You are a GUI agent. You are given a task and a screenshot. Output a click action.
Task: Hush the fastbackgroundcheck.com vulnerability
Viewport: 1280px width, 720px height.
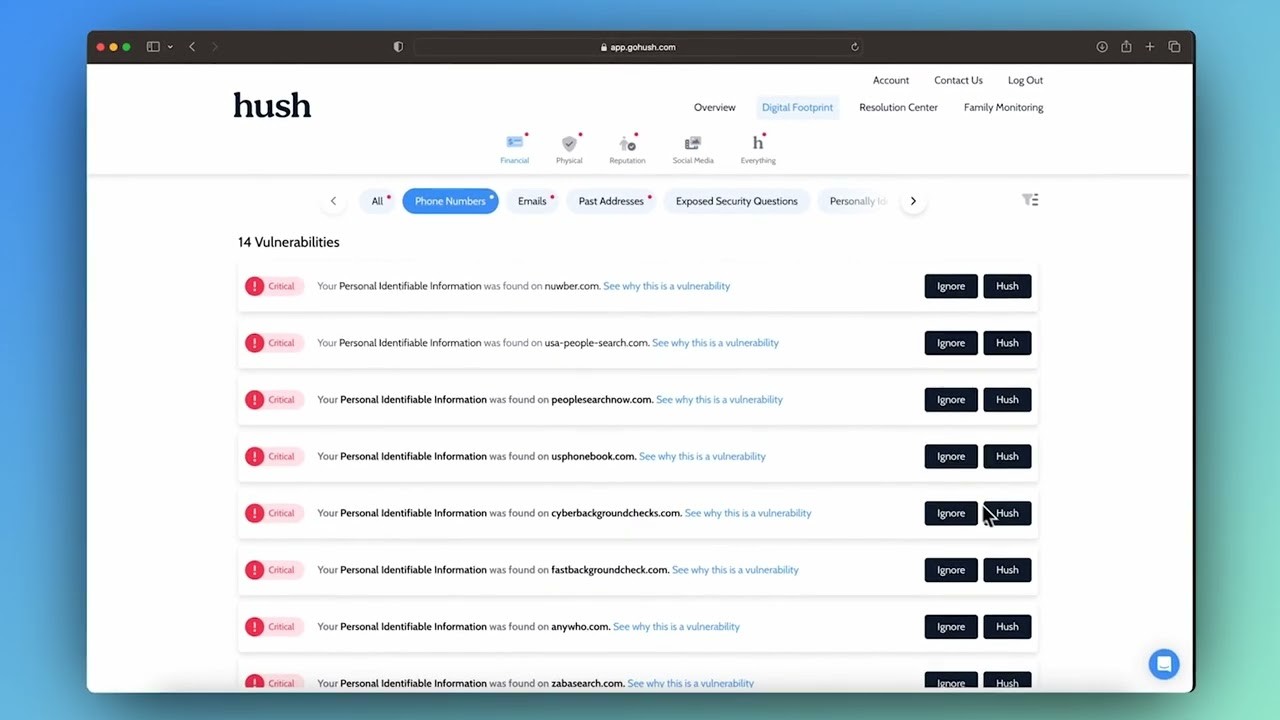click(x=1007, y=570)
